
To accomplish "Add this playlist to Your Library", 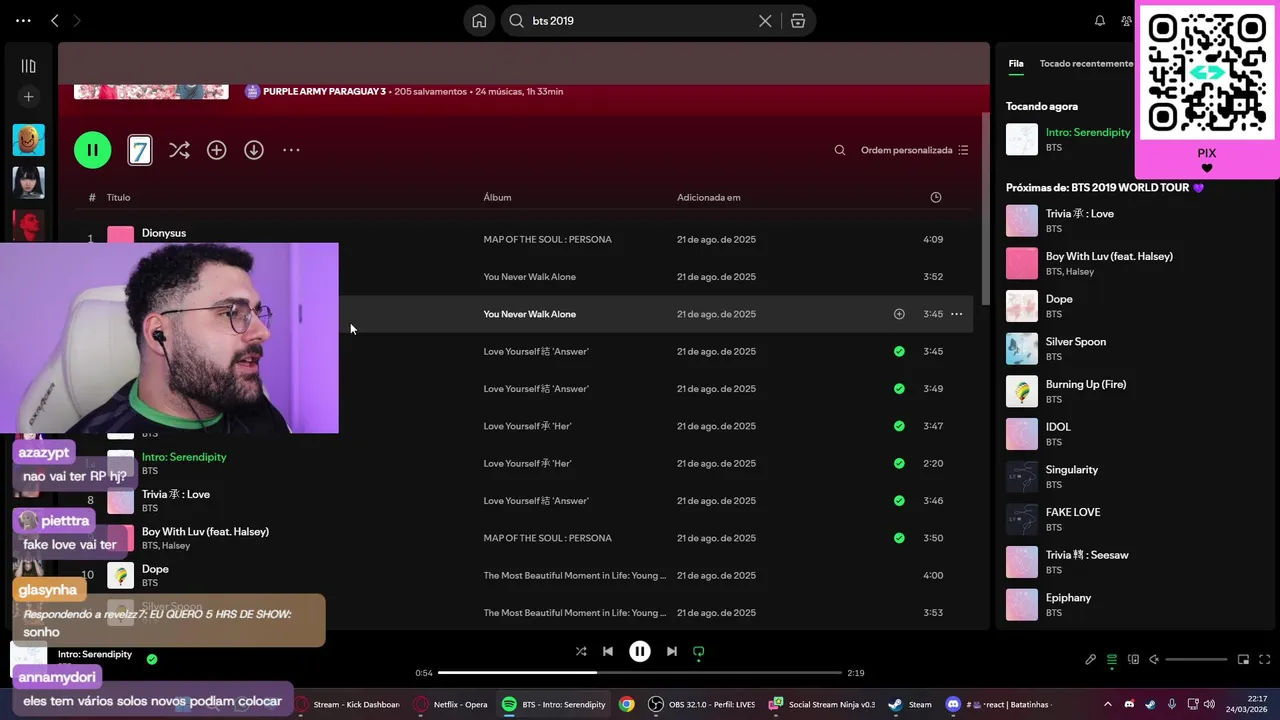I will tap(216, 150).
